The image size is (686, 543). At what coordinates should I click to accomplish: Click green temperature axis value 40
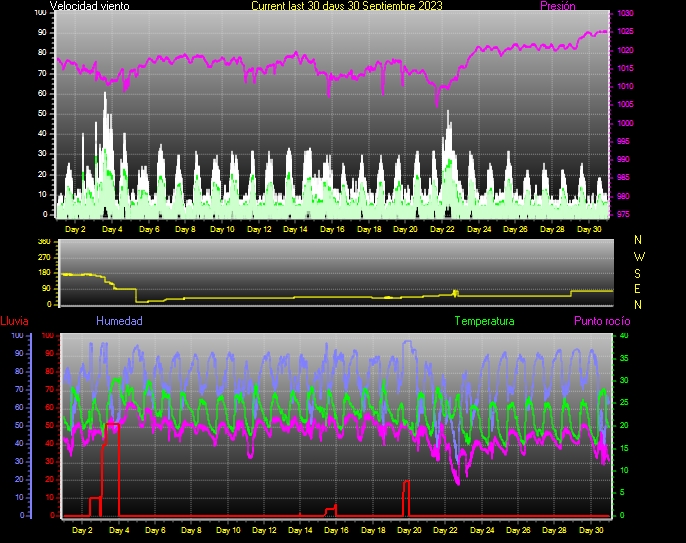(624, 336)
